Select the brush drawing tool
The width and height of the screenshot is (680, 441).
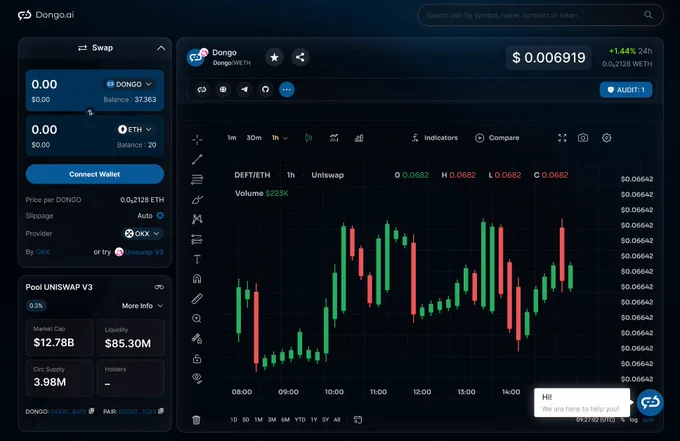[x=197, y=199]
